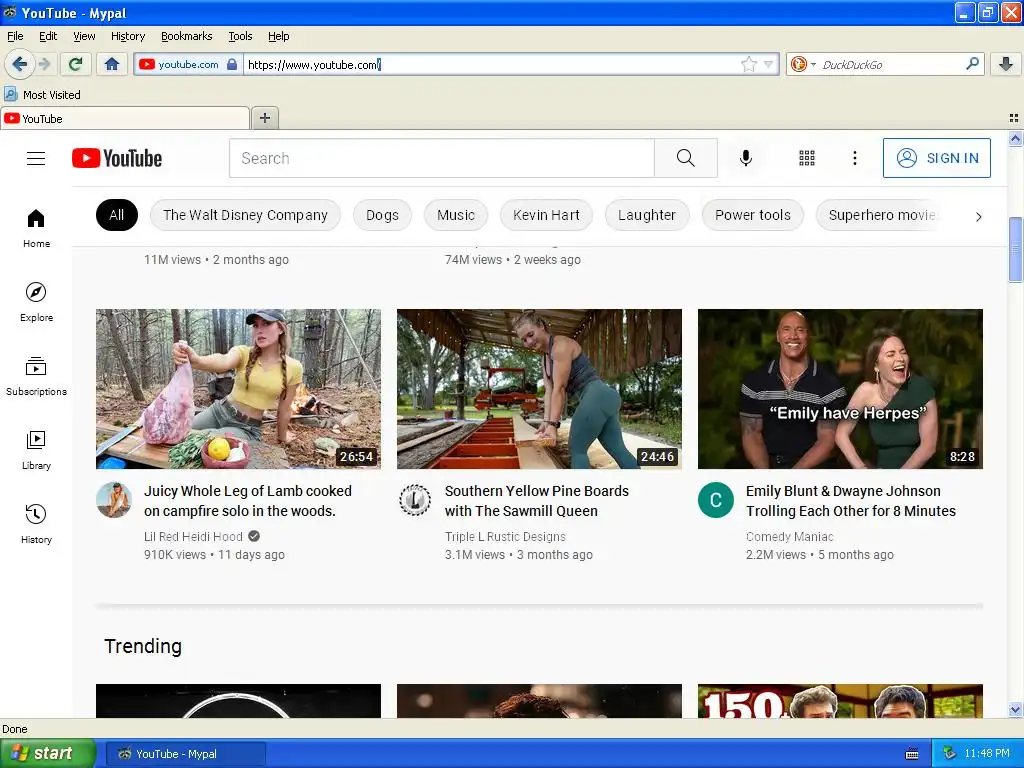Click the YouTube - Mypal taskbar button

tap(185, 754)
